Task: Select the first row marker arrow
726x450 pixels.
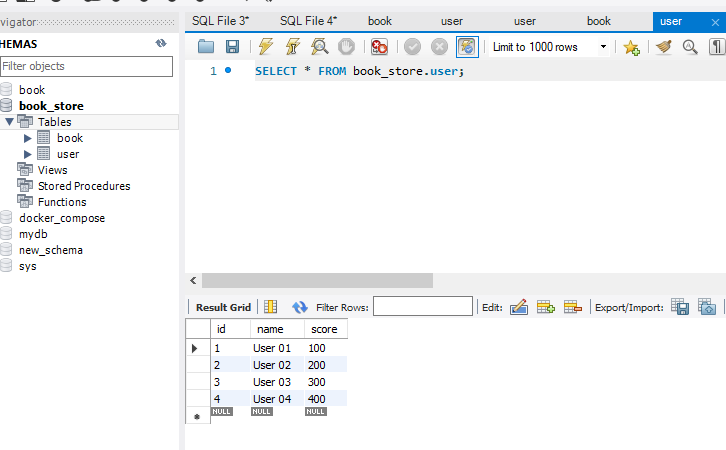Action: [194, 348]
